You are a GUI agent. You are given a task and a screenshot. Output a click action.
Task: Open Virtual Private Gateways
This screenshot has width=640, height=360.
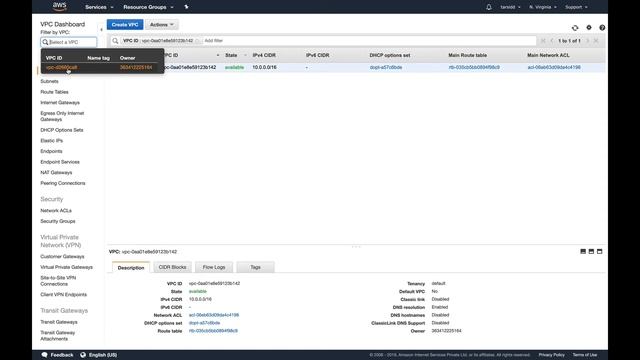[67, 267]
